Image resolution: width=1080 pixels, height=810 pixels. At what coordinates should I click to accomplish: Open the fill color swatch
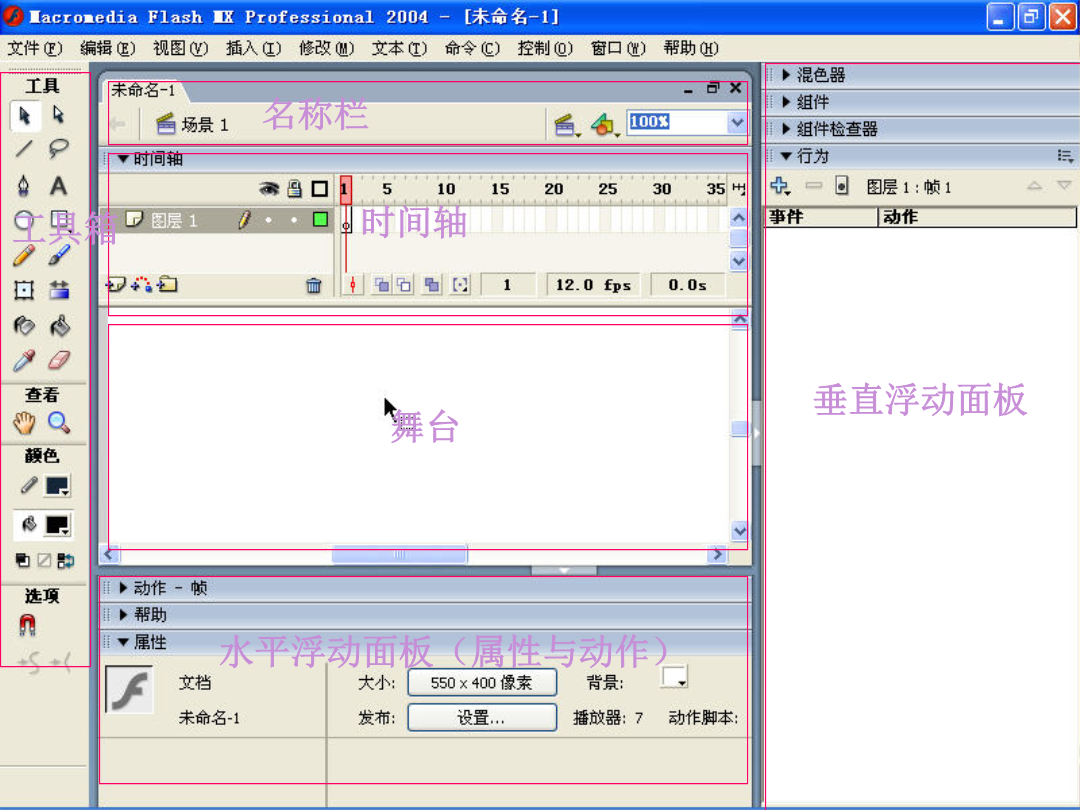click(58, 525)
